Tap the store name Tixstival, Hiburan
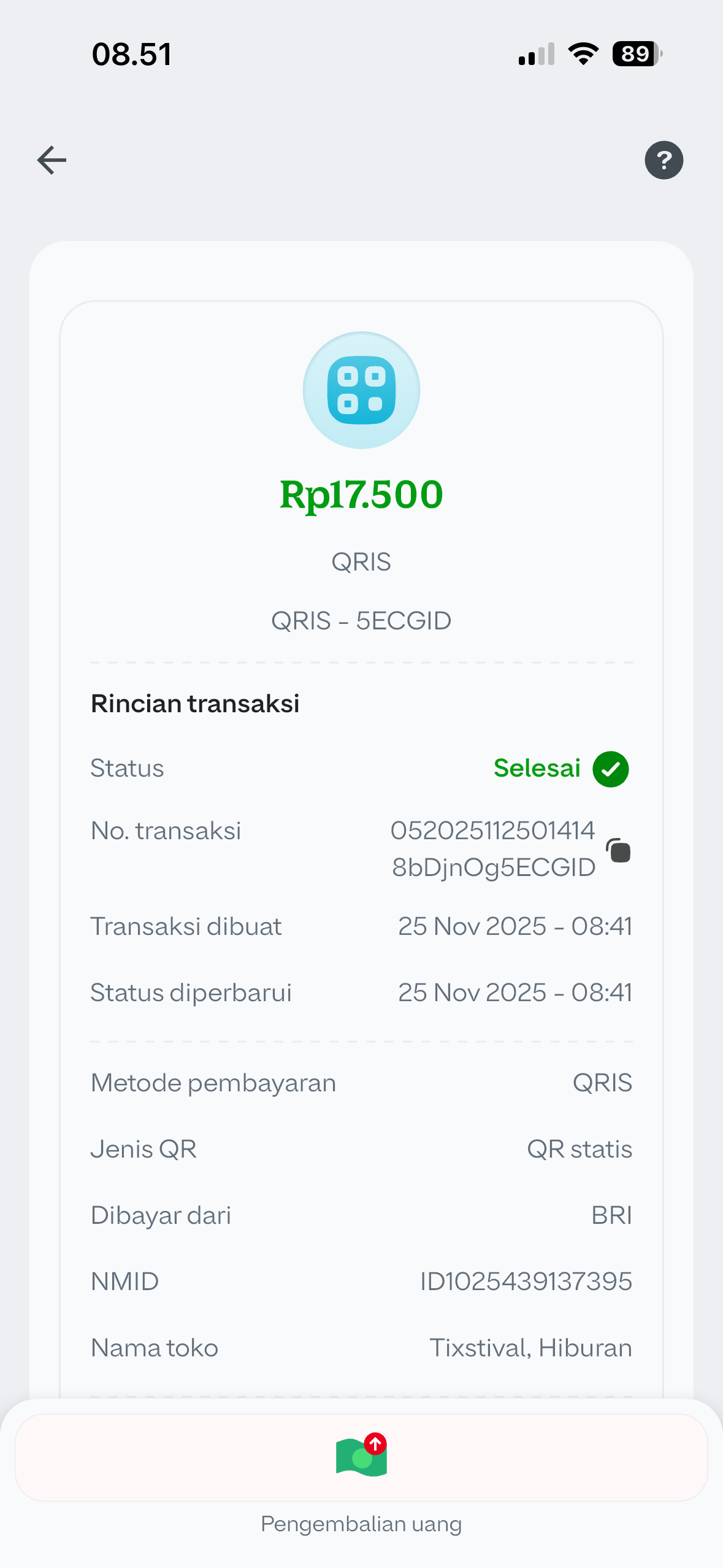723x1568 pixels. [x=530, y=1348]
